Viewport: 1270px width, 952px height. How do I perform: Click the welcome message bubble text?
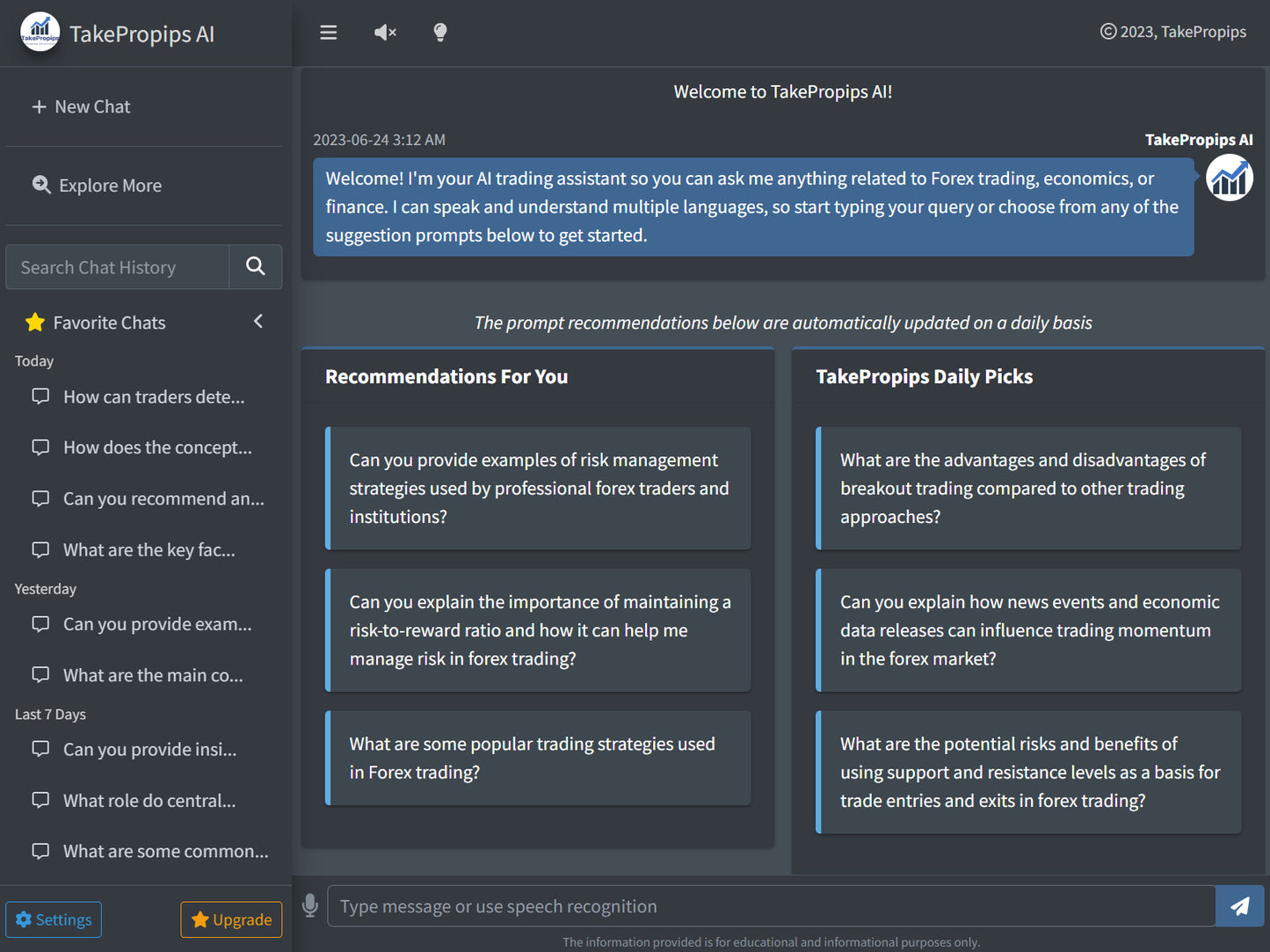pos(753,207)
